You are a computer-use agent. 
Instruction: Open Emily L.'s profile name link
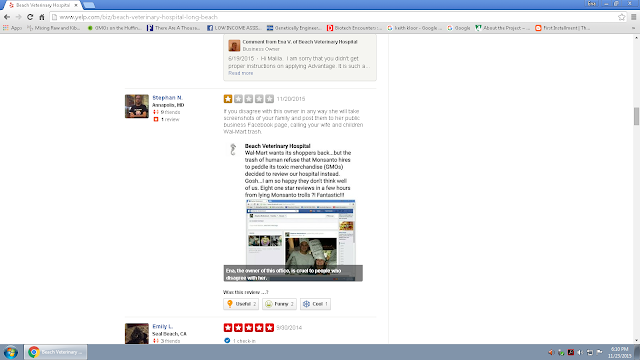pyautogui.click(x=162, y=327)
